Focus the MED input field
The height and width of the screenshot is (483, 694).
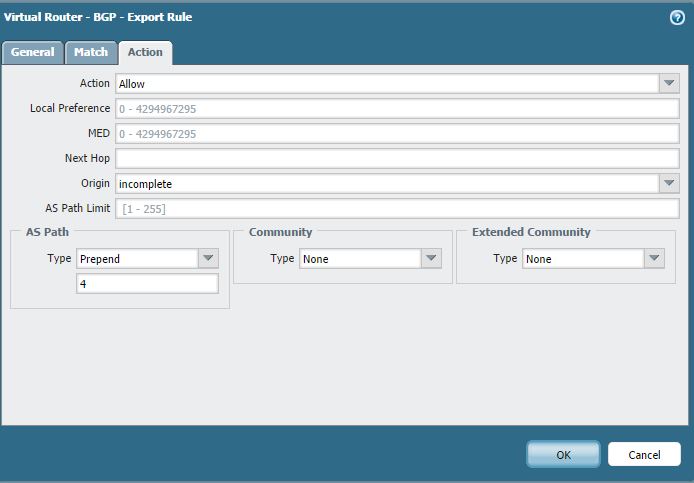[x=397, y=134]
